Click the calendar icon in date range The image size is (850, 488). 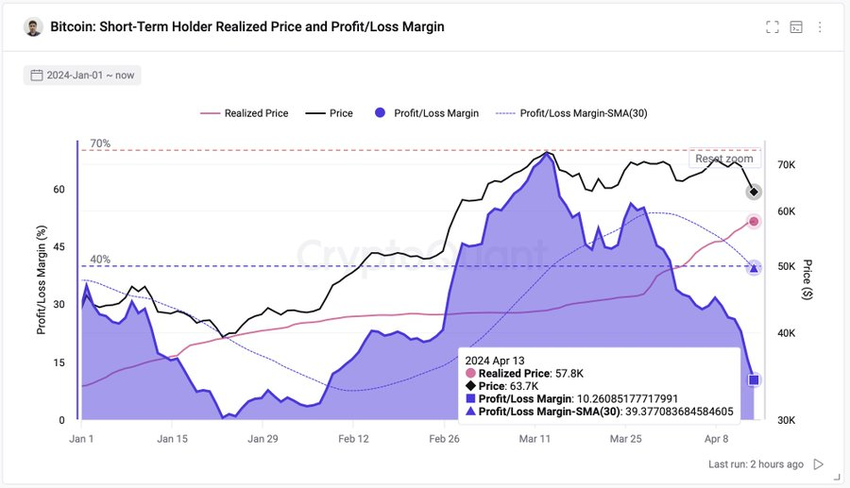(37, 75)
